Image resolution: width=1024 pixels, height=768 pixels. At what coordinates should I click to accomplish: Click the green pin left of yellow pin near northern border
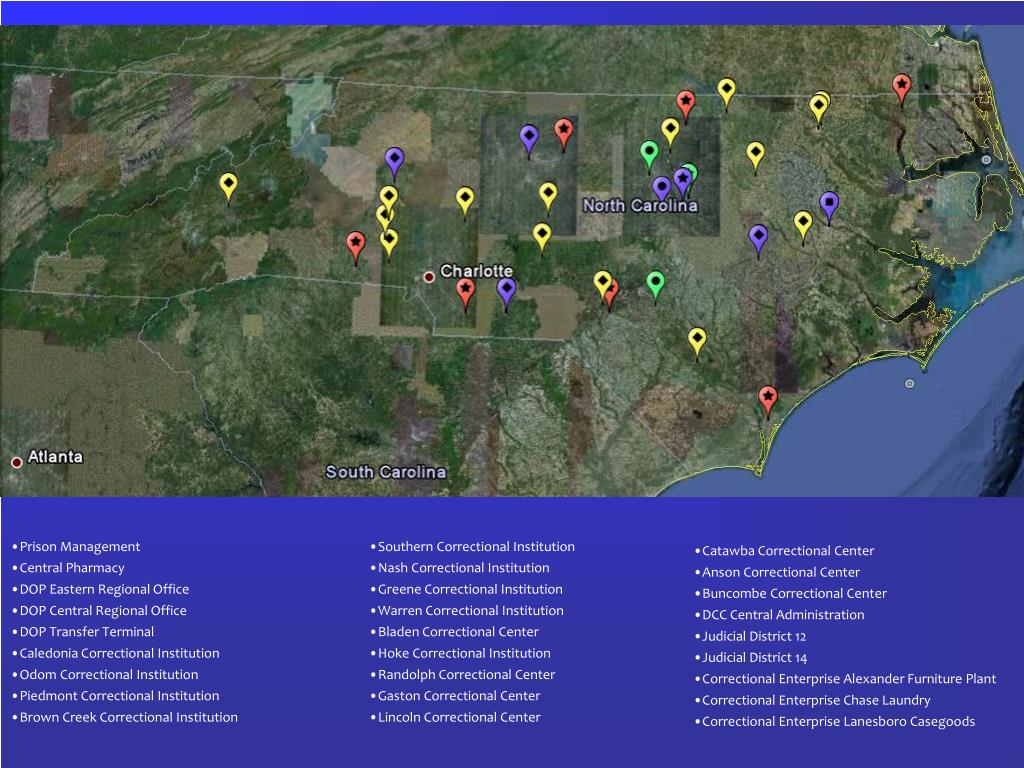point(648,156)
